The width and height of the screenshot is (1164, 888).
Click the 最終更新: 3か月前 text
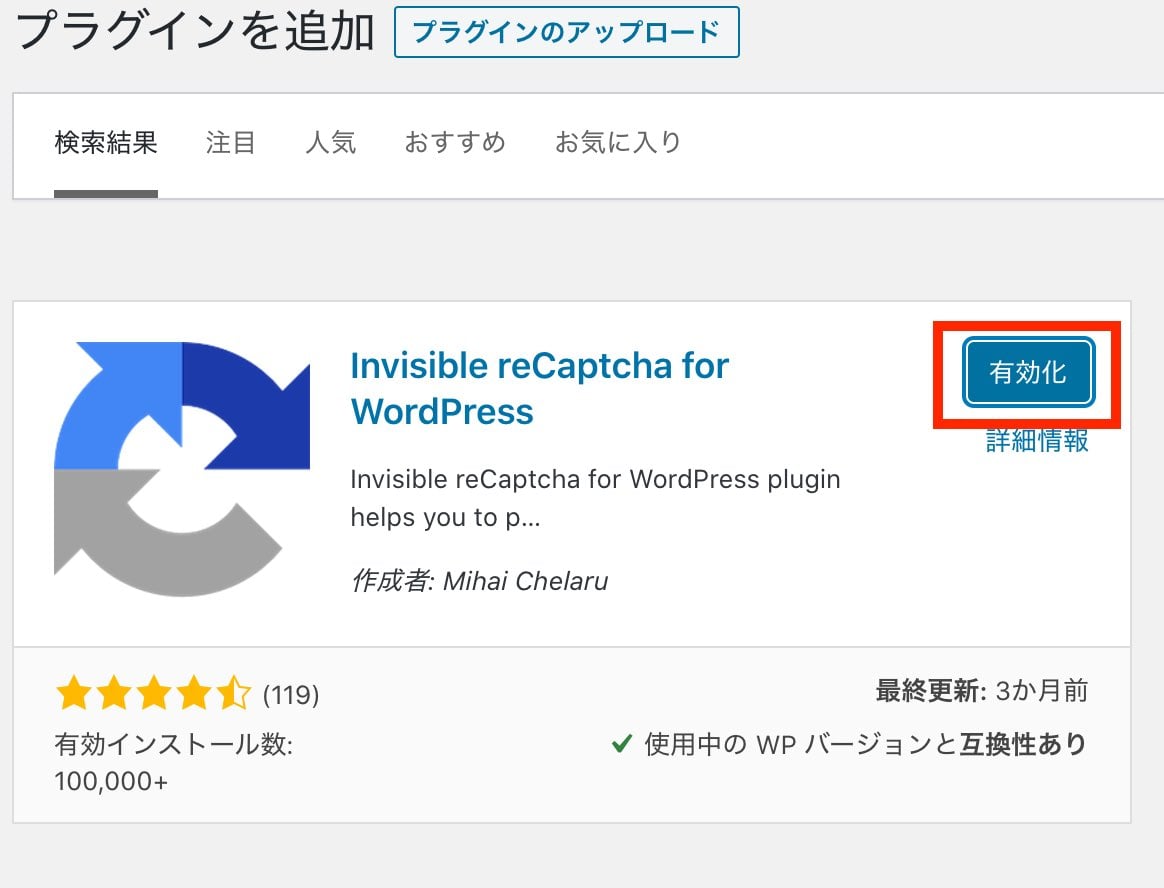click(x=981, y=691)
